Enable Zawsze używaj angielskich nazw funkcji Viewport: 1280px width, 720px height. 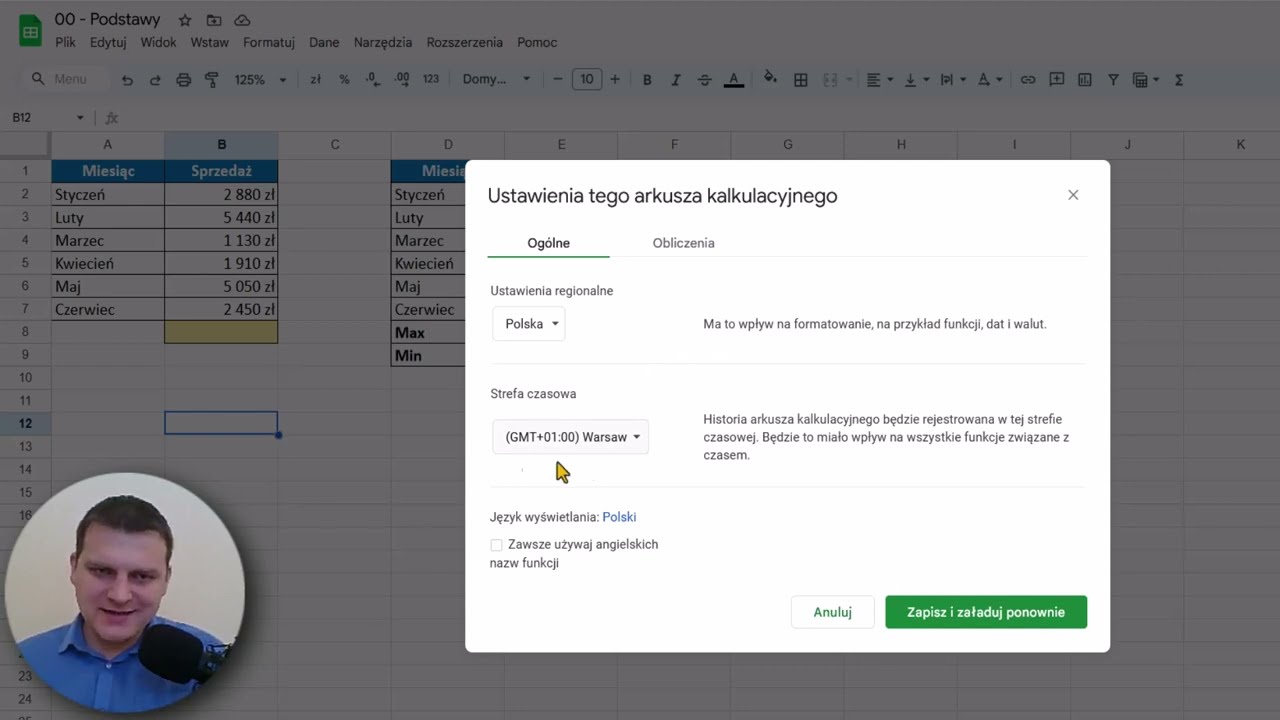[496, 545]
